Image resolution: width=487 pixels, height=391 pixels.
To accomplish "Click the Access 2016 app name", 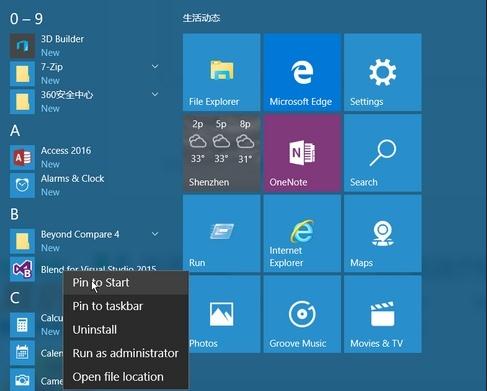I will [66, 151].
